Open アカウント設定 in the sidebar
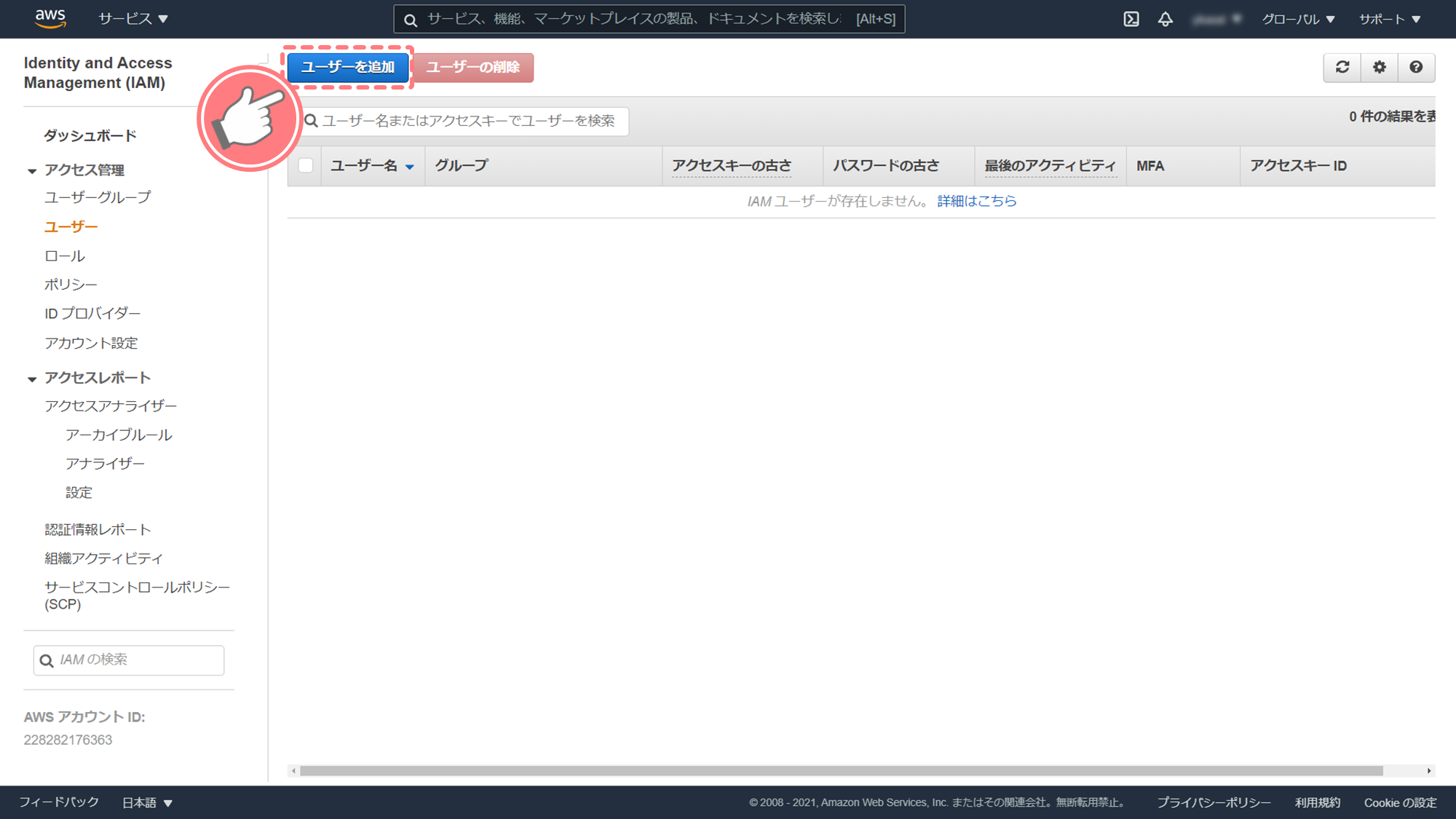The image size is (1456, 819). (x=91, y=343)
